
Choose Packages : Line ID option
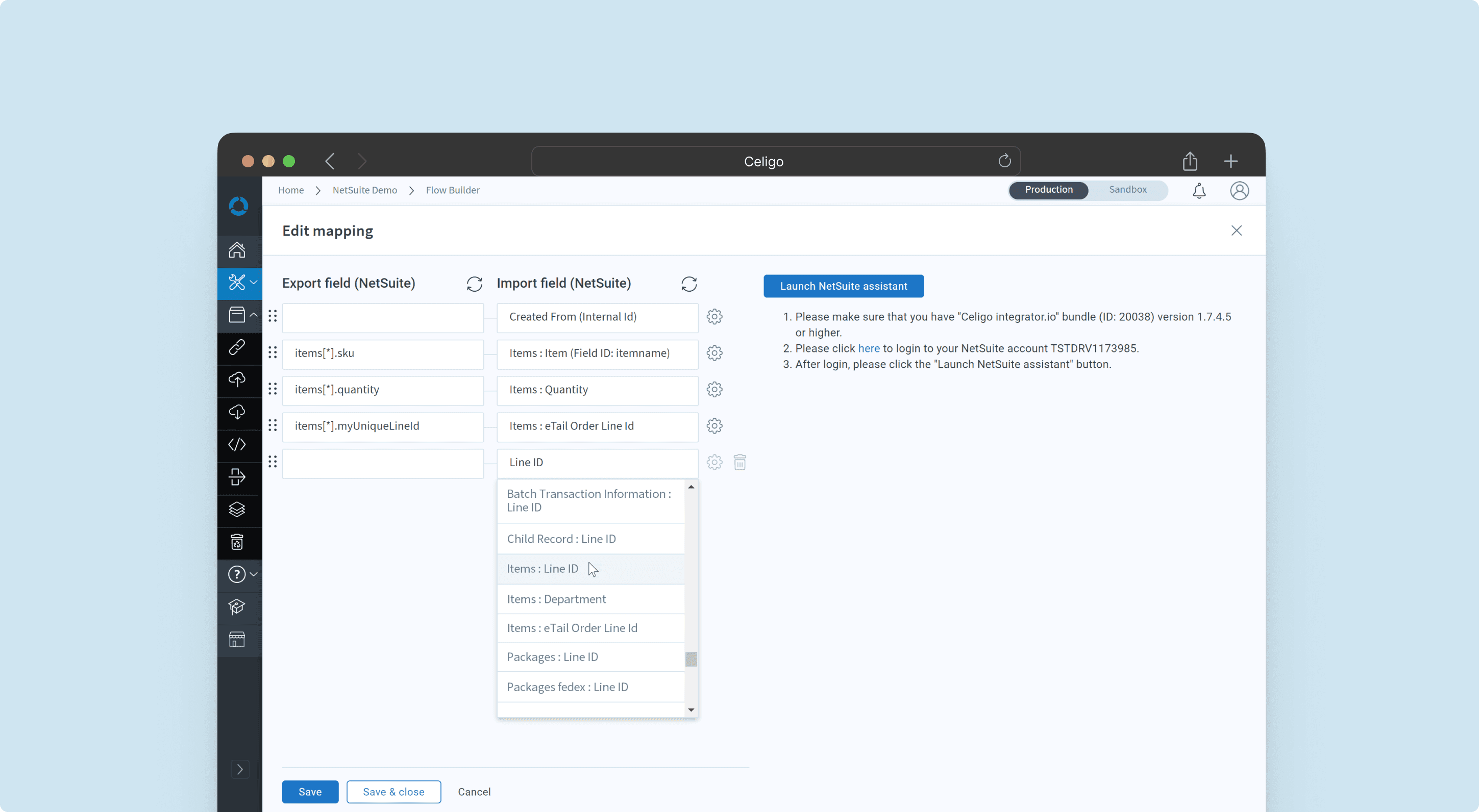pyautogui.click(x=590, y=657)
